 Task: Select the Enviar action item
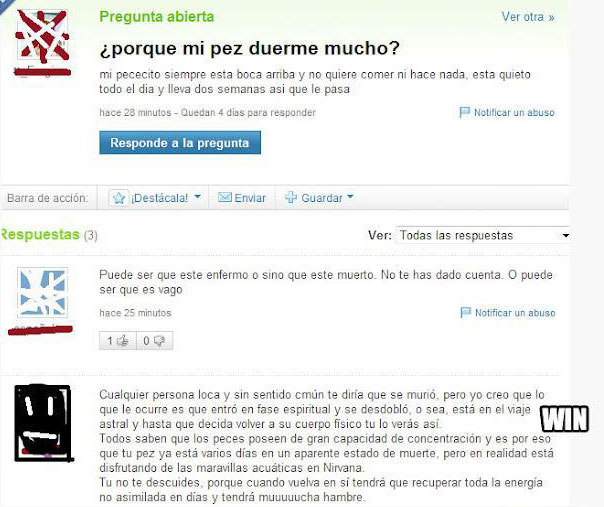tap(242, 198)
